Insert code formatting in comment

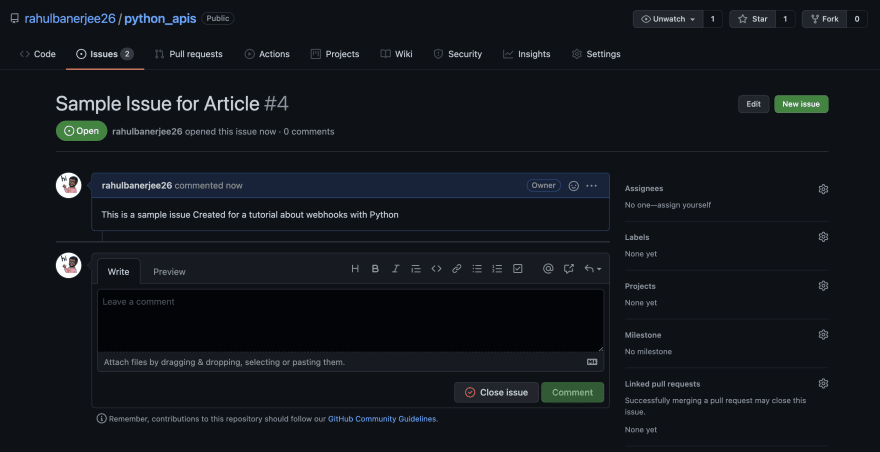[436, 269]
